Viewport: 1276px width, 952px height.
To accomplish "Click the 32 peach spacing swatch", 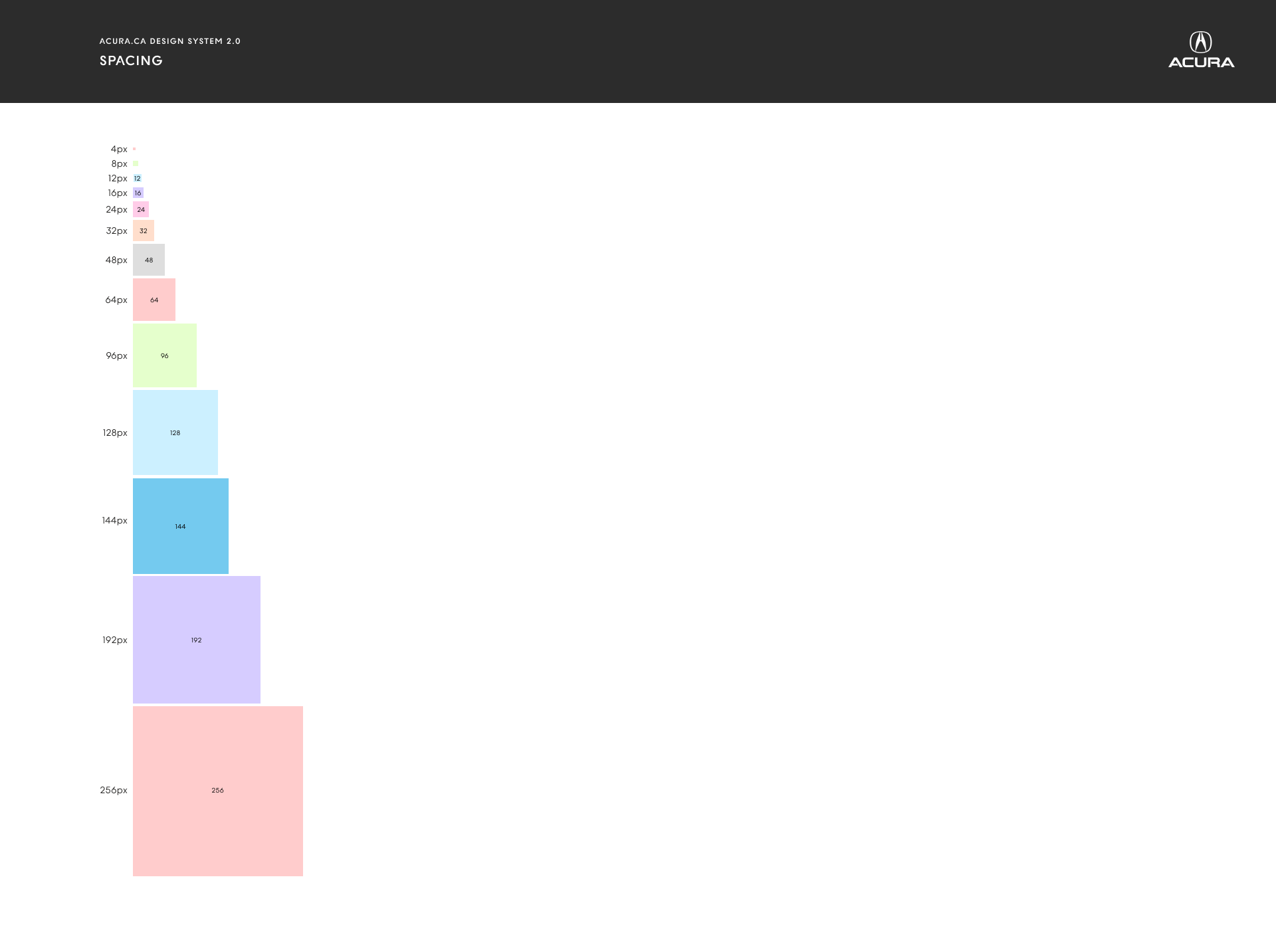I will tap(144, 231).
